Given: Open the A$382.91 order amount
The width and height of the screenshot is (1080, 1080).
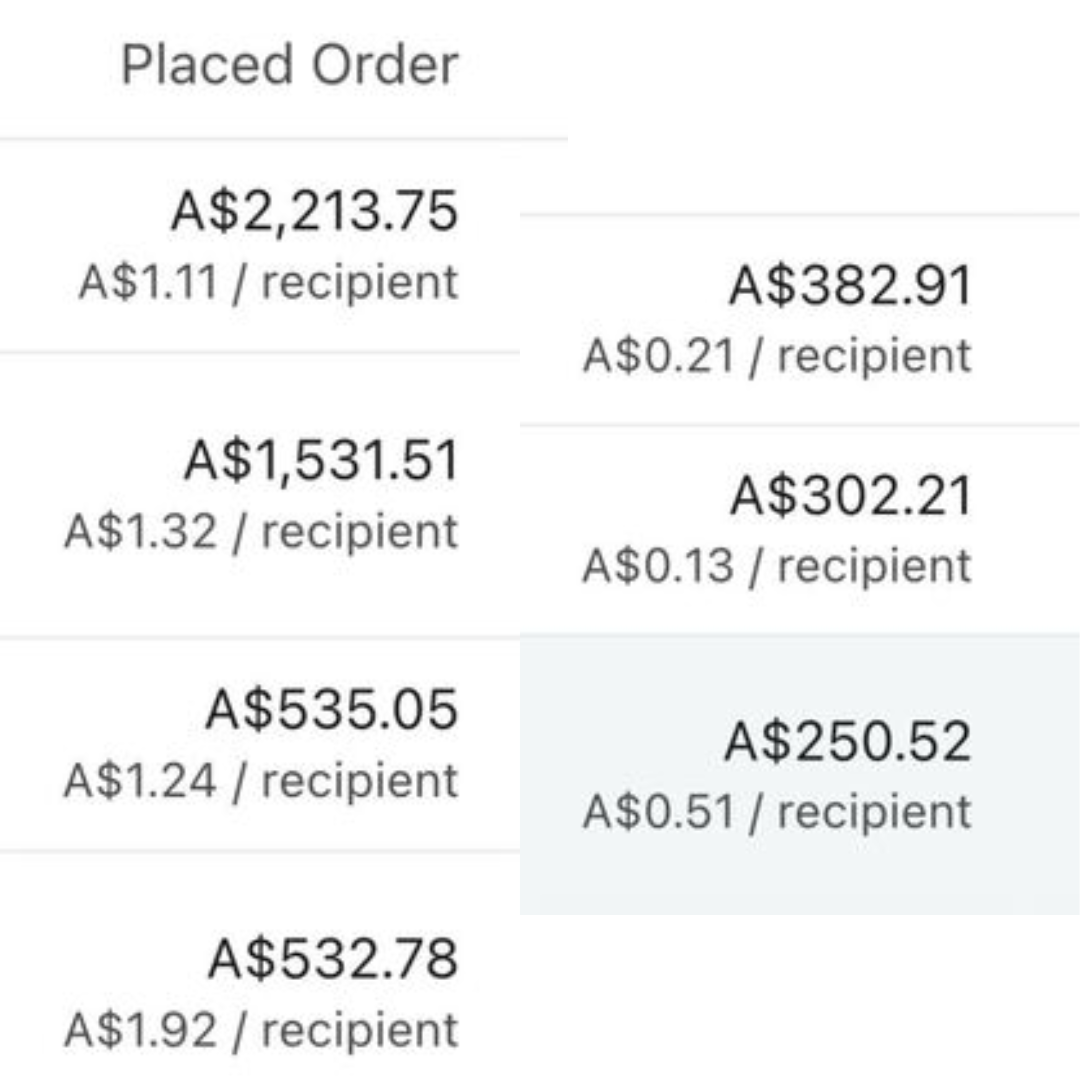Looking at the screenshot, I should click(x=850, y=286).
